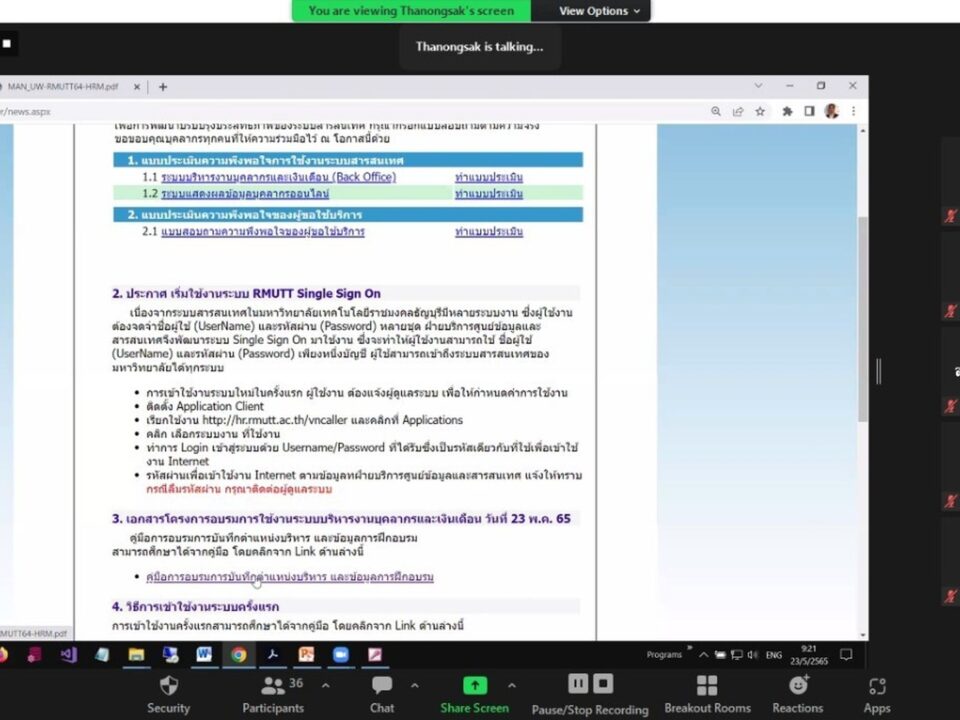Close the MAN_UW-RMUTT64-HRM.pdf tab
This screenshot has height=720, width=960.
coord(137,87)
